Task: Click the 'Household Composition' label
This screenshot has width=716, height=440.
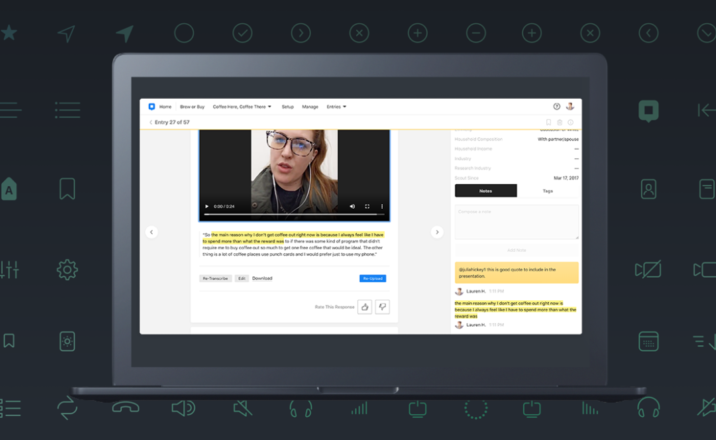Action: 479,139
